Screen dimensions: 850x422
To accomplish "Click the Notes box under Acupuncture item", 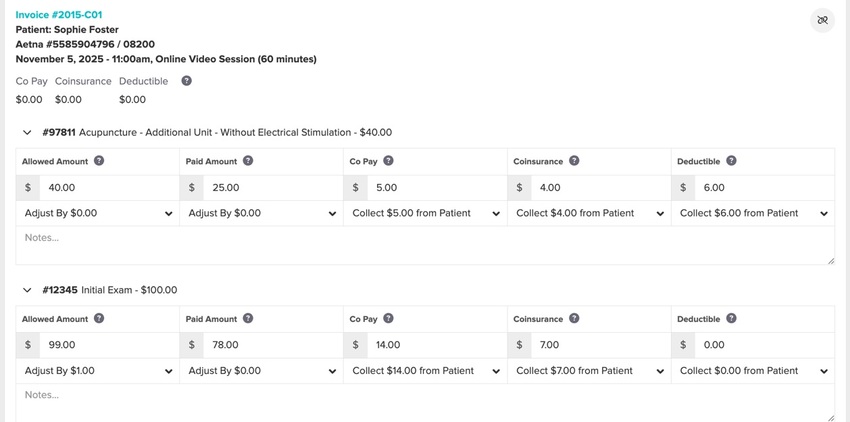I will coord(426,245).
